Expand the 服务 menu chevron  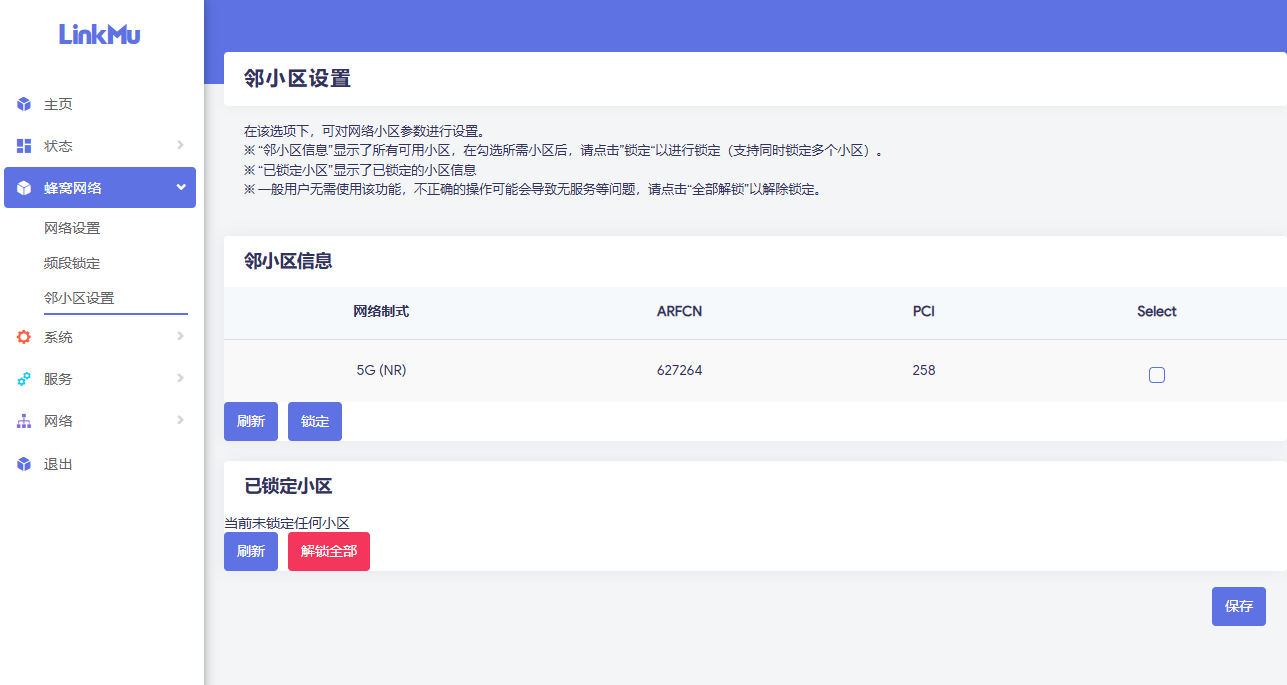click(180, 378)
